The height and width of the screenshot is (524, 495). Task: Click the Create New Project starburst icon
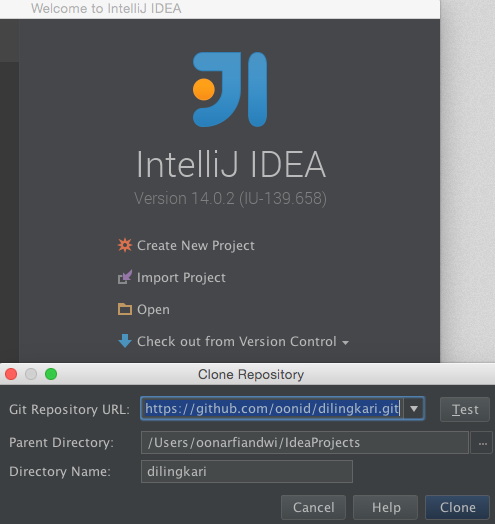125,245
